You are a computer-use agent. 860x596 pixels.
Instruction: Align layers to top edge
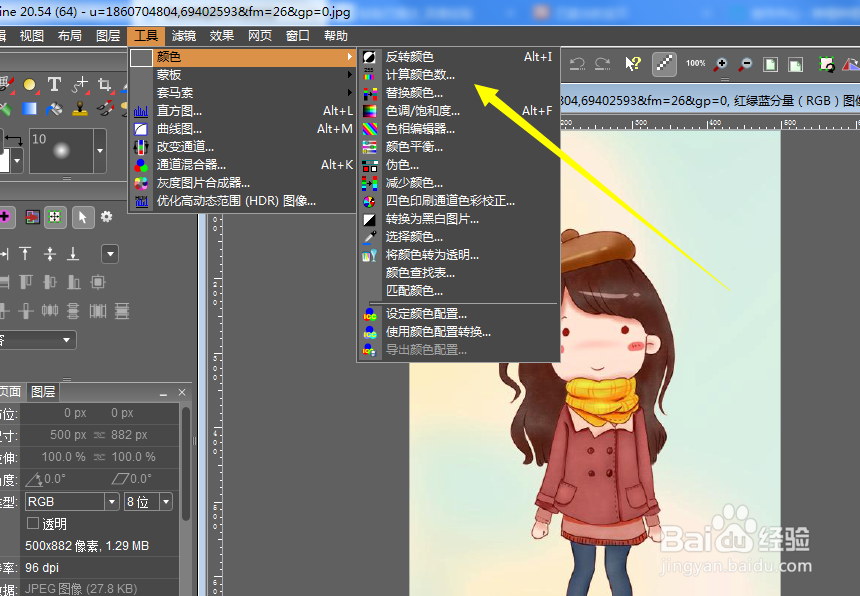(25, 253)
